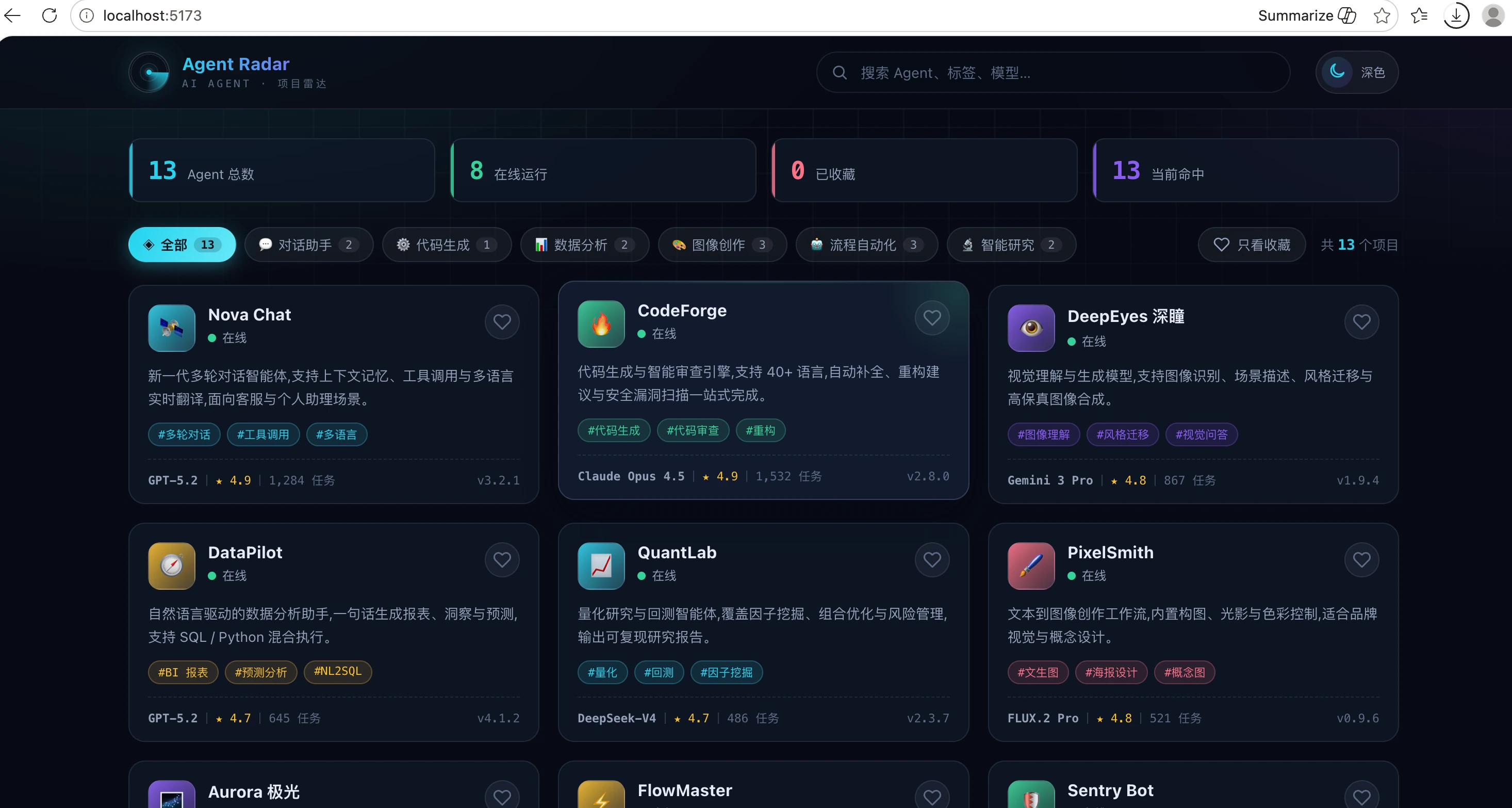Select the 图像创作 category tab
This screenshot has height=808, width=1512.
coord(722,245)
